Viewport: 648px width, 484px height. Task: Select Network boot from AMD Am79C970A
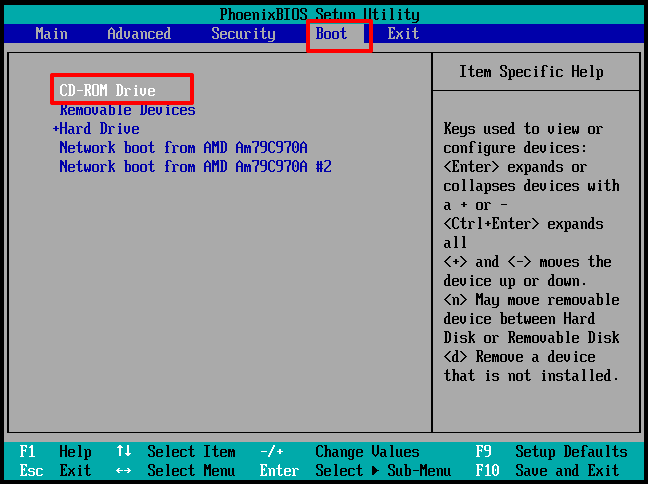tap(183, 148)
